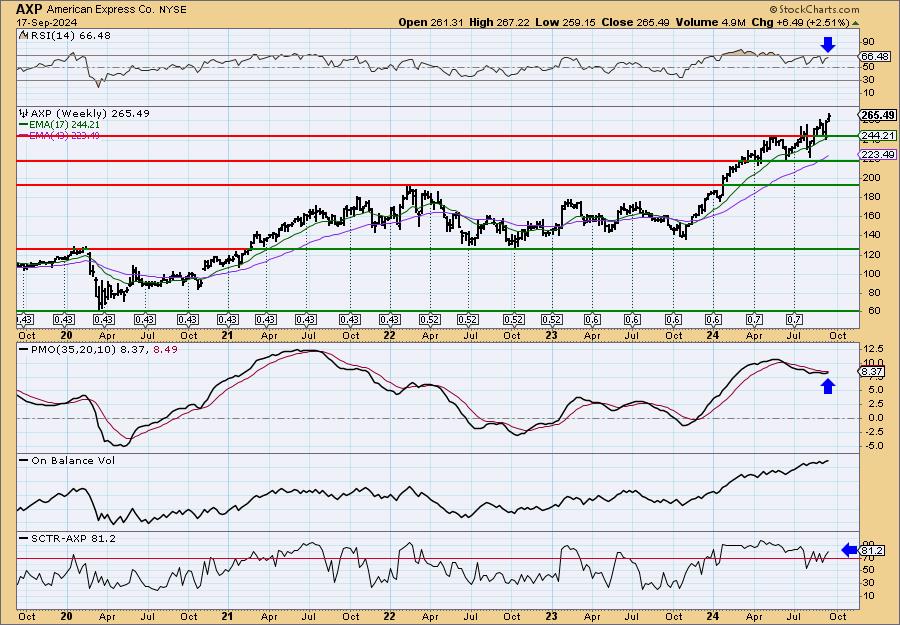Click the EMA(17) 244.21 legend text
The height and width of the screenshot is (625, 900).
coord(65,125)
